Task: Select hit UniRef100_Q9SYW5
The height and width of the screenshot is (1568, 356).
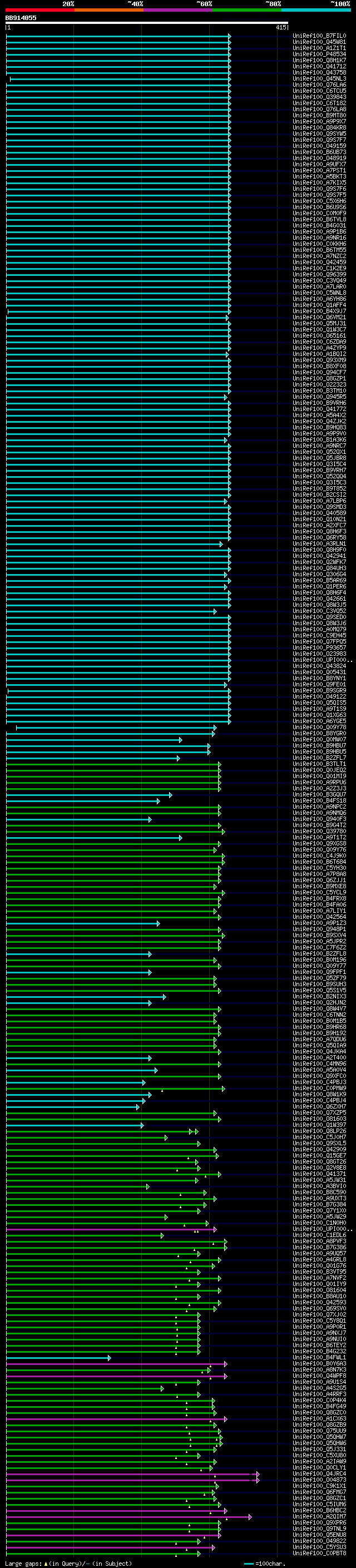Action: (319, 134)
